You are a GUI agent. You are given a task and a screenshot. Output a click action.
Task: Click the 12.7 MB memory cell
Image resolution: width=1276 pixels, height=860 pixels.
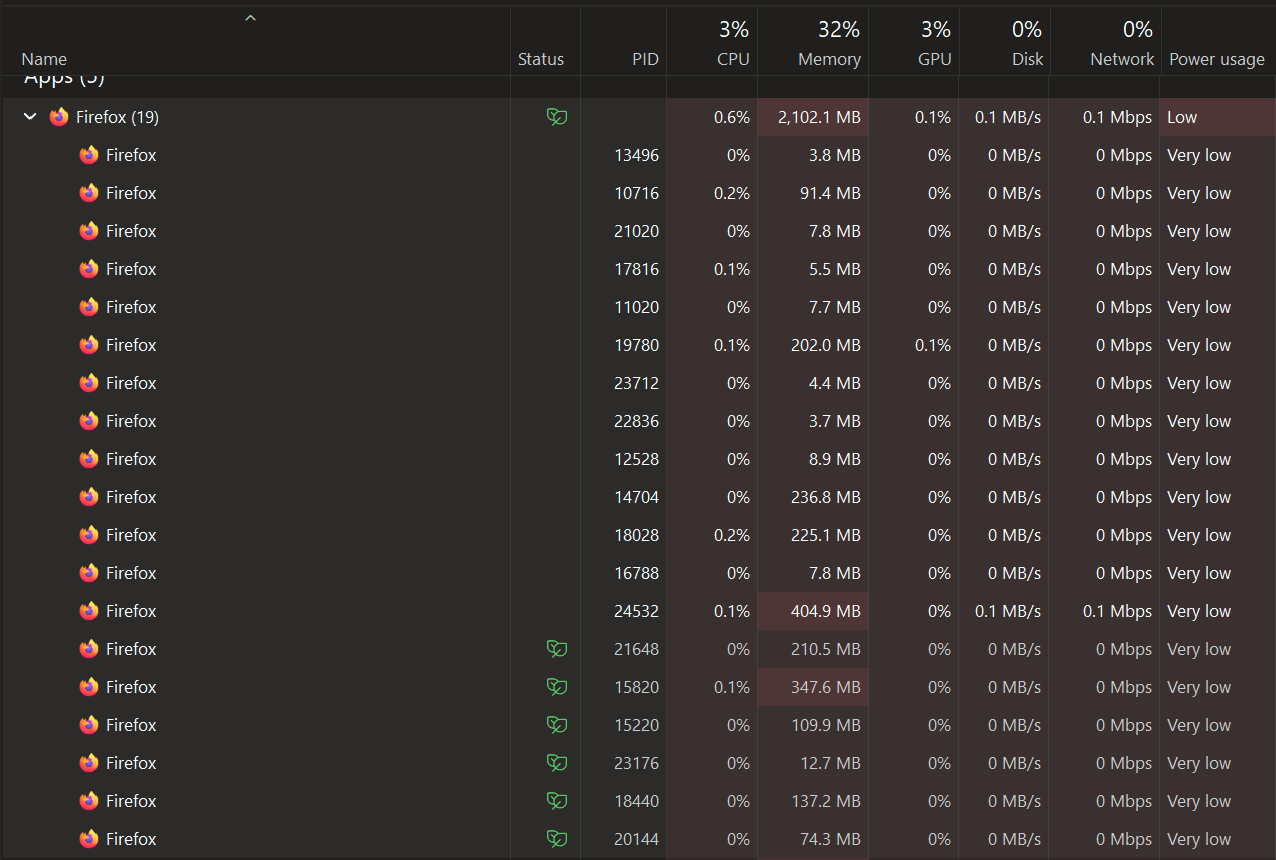[813, 763]
